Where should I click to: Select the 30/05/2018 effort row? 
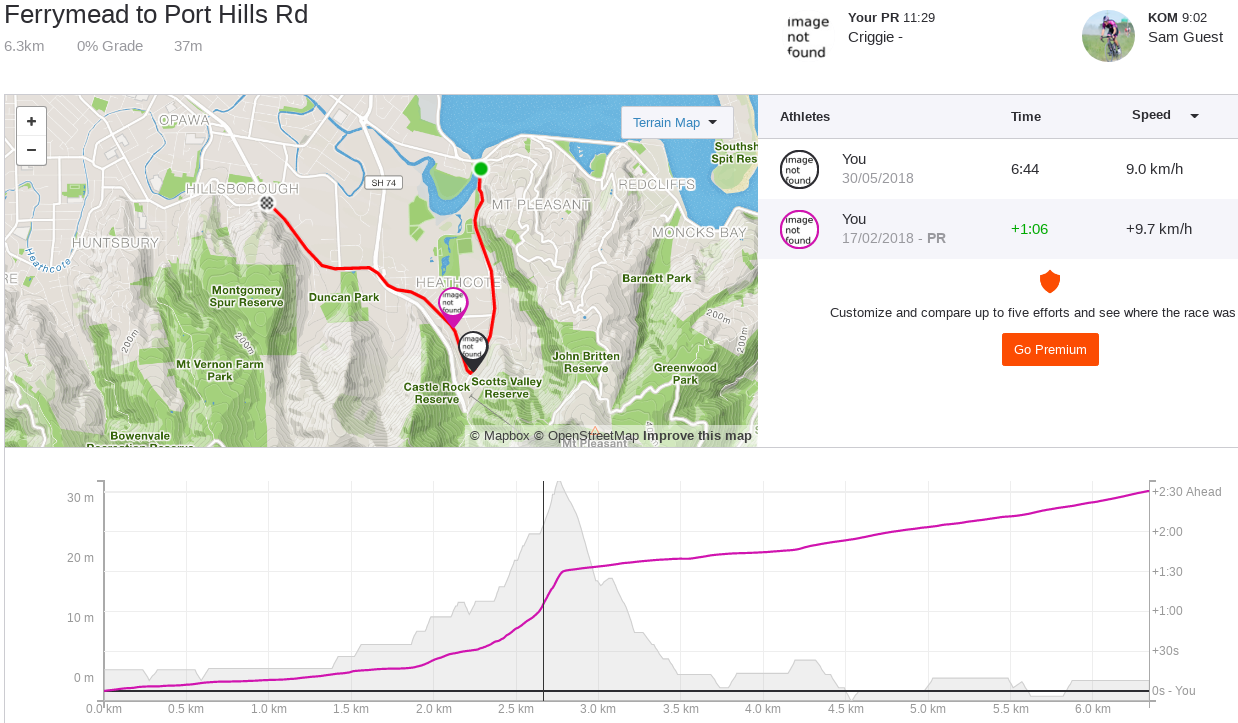997,169
